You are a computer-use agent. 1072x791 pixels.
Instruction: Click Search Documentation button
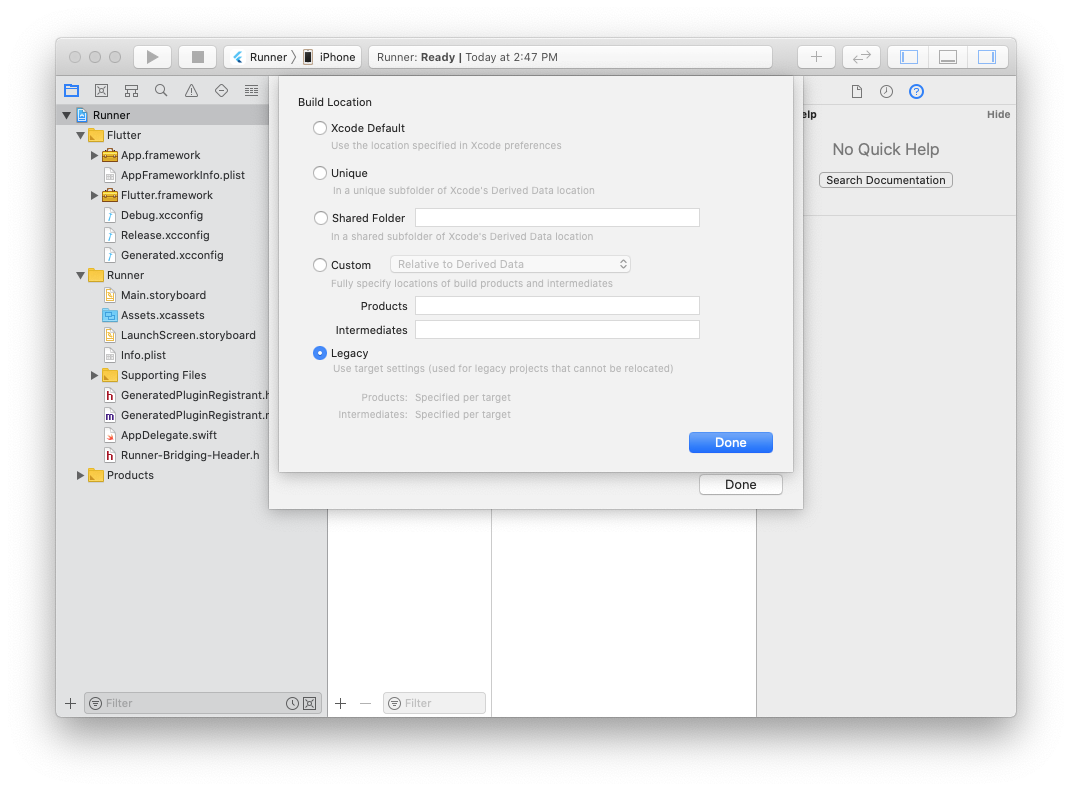click(885, 180)
